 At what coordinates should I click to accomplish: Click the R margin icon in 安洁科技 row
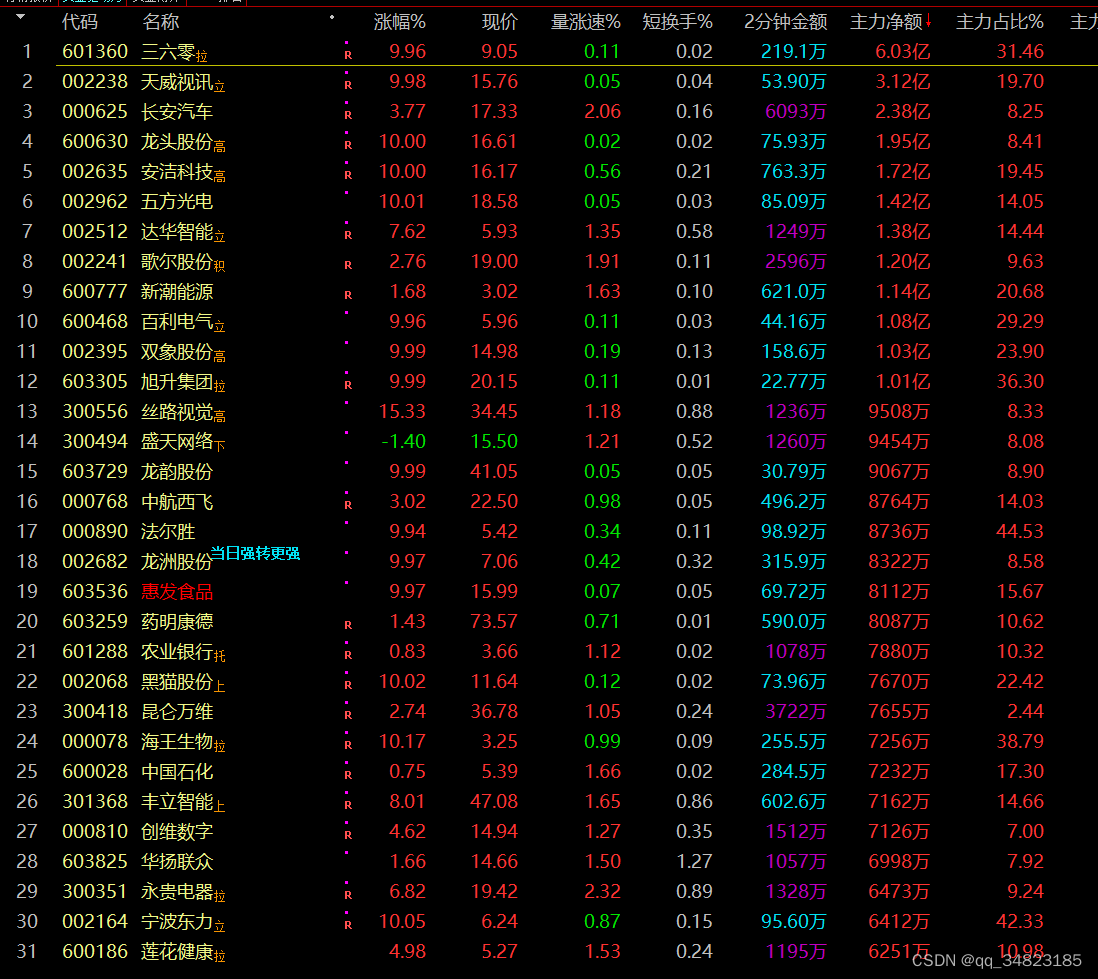pyautogui.click(x=348, y=175)
